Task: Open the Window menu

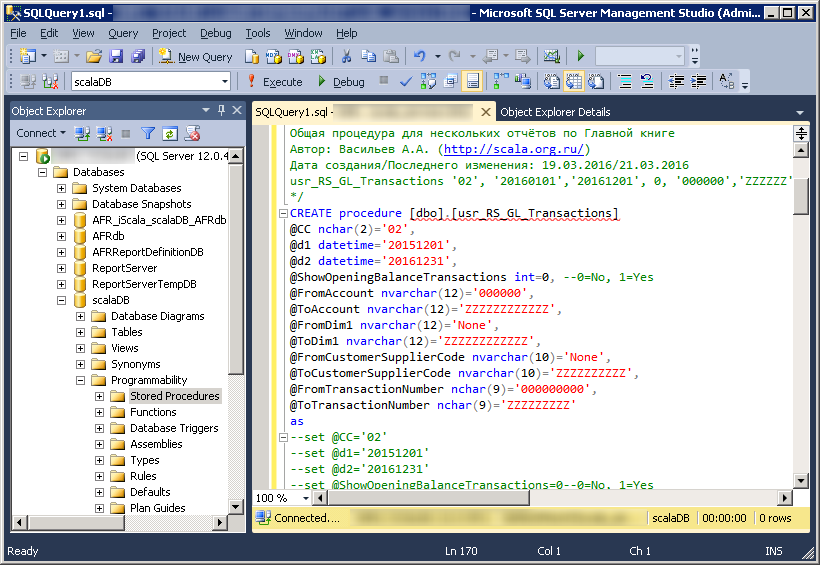Action: point(303,33)
